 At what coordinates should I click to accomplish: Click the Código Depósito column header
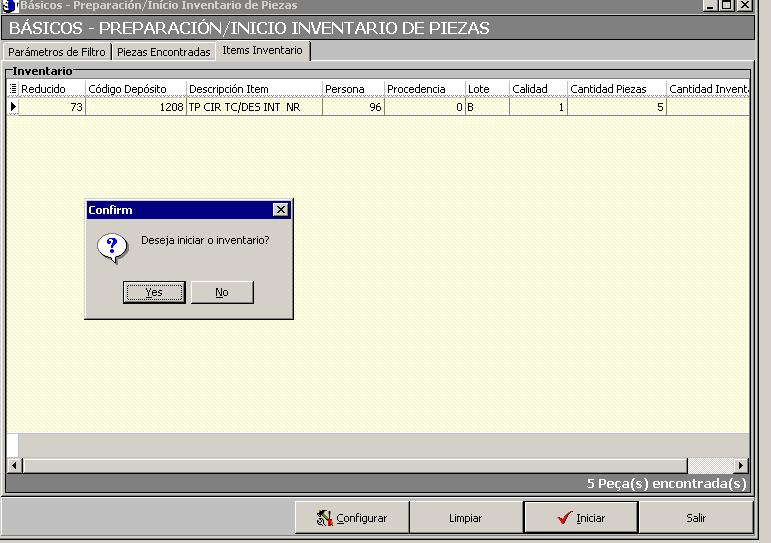(x=135, y=89)
